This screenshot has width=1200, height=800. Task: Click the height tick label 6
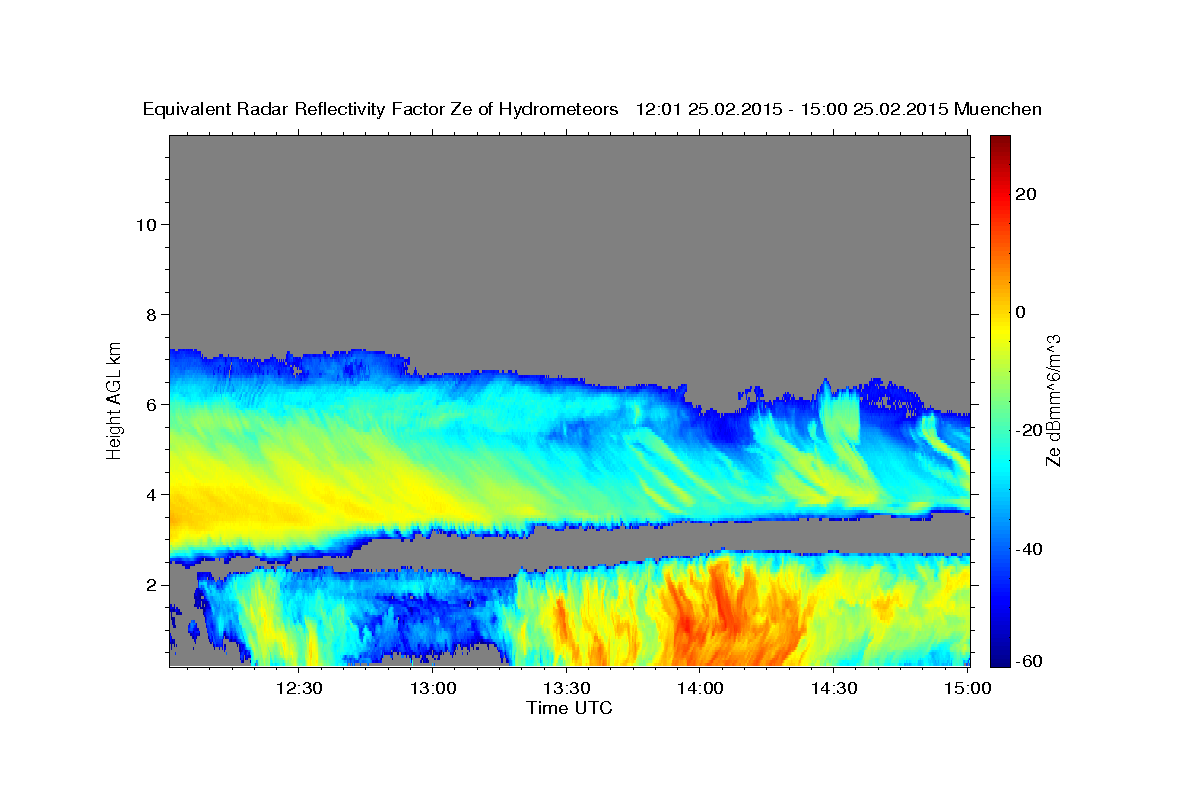pos(152,405)
